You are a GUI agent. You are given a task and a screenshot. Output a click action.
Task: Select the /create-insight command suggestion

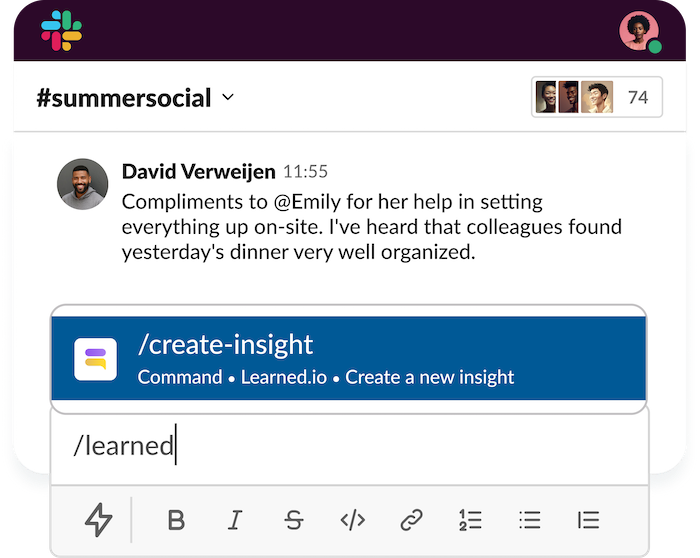tap(348, 359)
